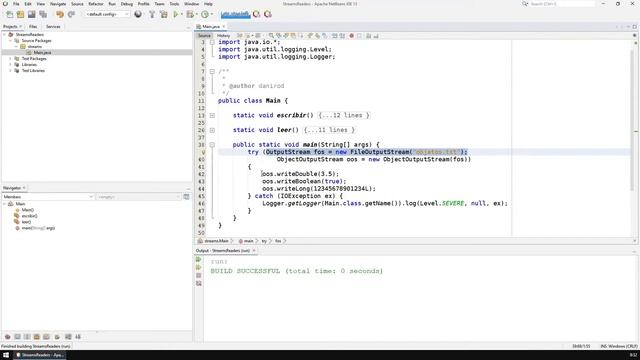Image resolution: width=640 pixels, height=360 pixels.
Task: Toggle the sort-by-name icon in Navigator footer
Action: click(x=78, y=337)
